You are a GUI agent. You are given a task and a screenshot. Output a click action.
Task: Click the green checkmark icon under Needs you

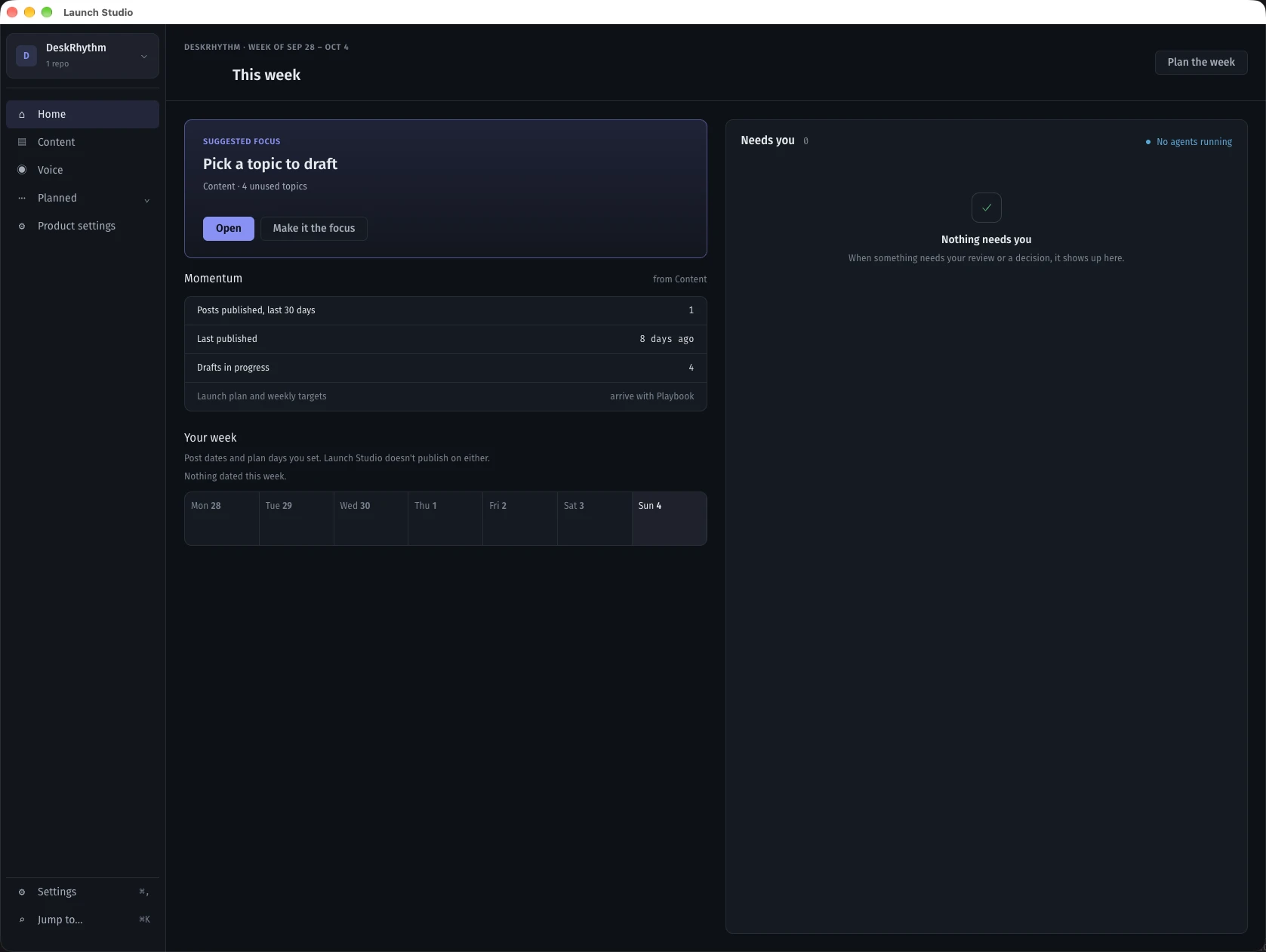[987, 208]
